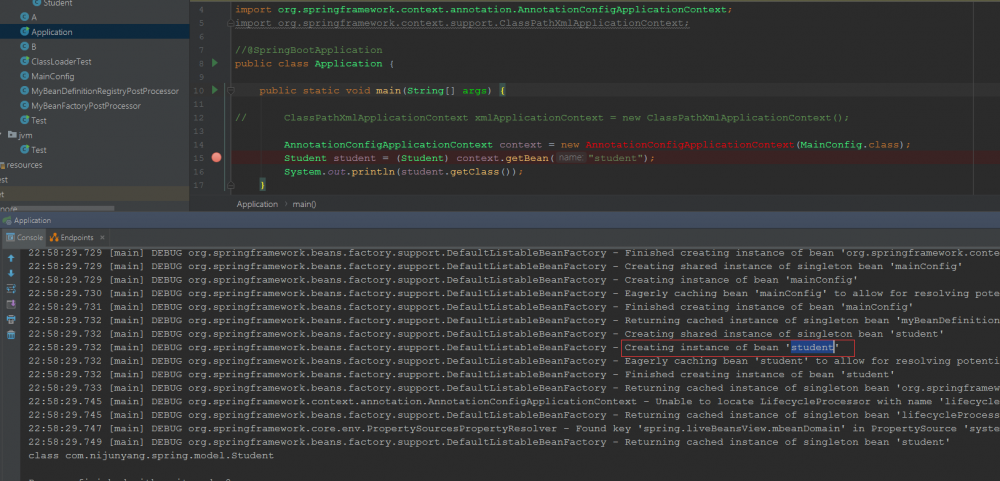The height and width of the screenshot is (481, 1000).
Task: Click the up arrow in console toolbar
Action: click(11, 258)
